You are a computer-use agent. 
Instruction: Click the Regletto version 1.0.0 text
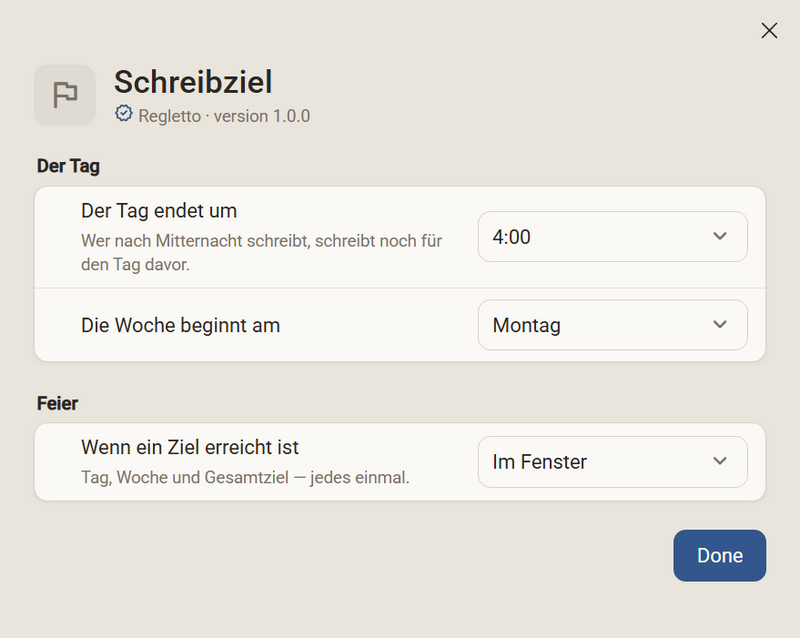(224, 116)
